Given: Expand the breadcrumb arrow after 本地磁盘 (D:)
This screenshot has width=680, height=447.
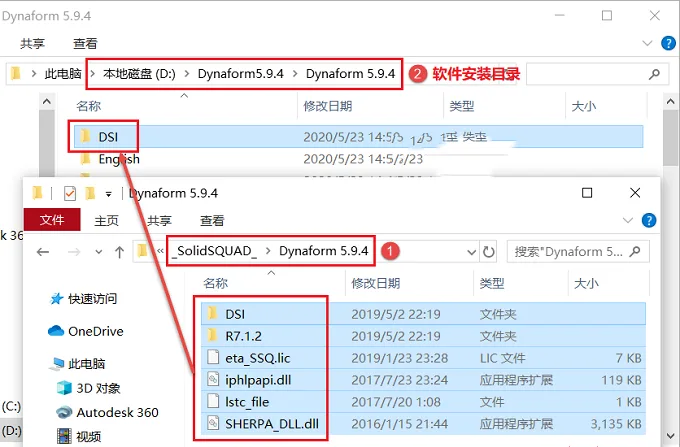Looking at the screenshot, I should click(187, 74).
